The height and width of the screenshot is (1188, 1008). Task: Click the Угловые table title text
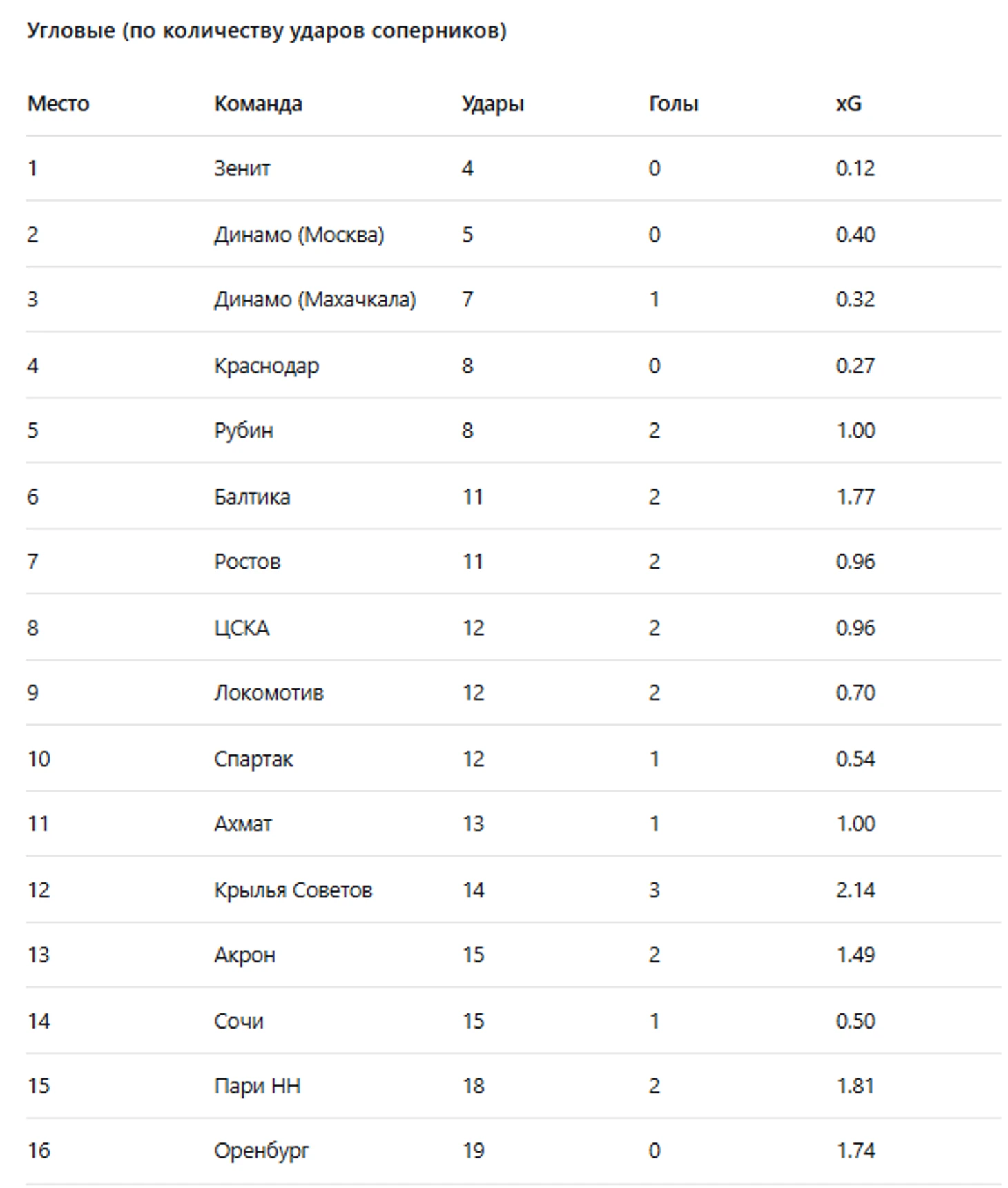click(x=266, y=31)
